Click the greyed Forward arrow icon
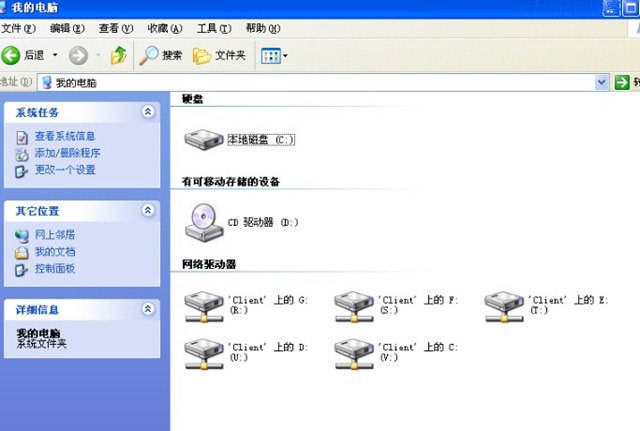This screenshot has width=640, height=431. [x=78, y=56]
